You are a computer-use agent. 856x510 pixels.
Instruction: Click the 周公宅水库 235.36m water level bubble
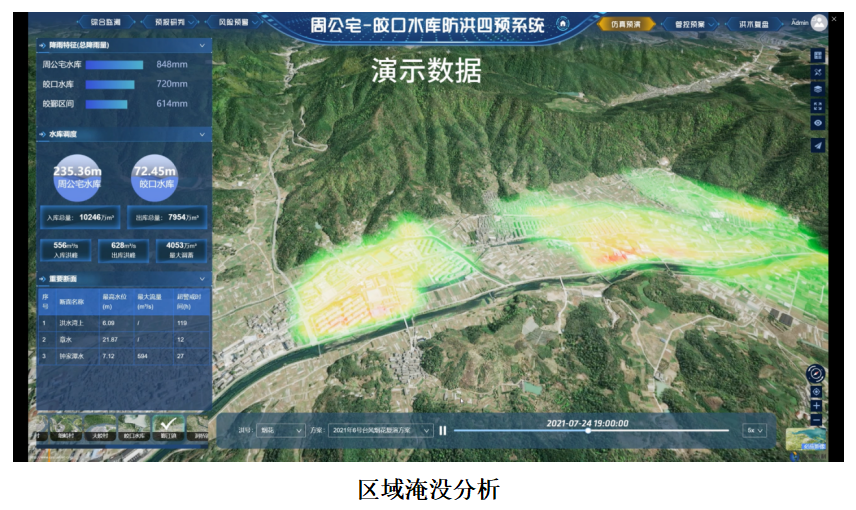pos(77,177)
